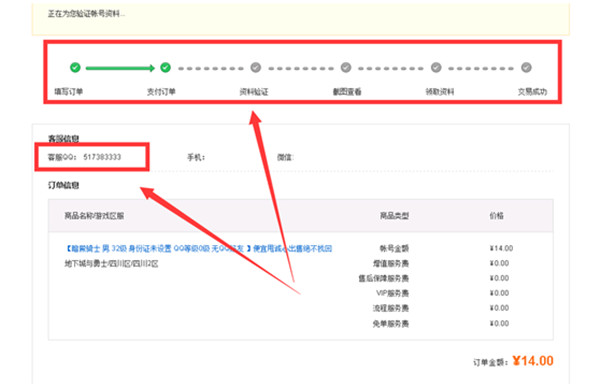This screenshot has height=386, width=600.
Task: Click the ¥14.00 account price value
Action: (501, 249)
